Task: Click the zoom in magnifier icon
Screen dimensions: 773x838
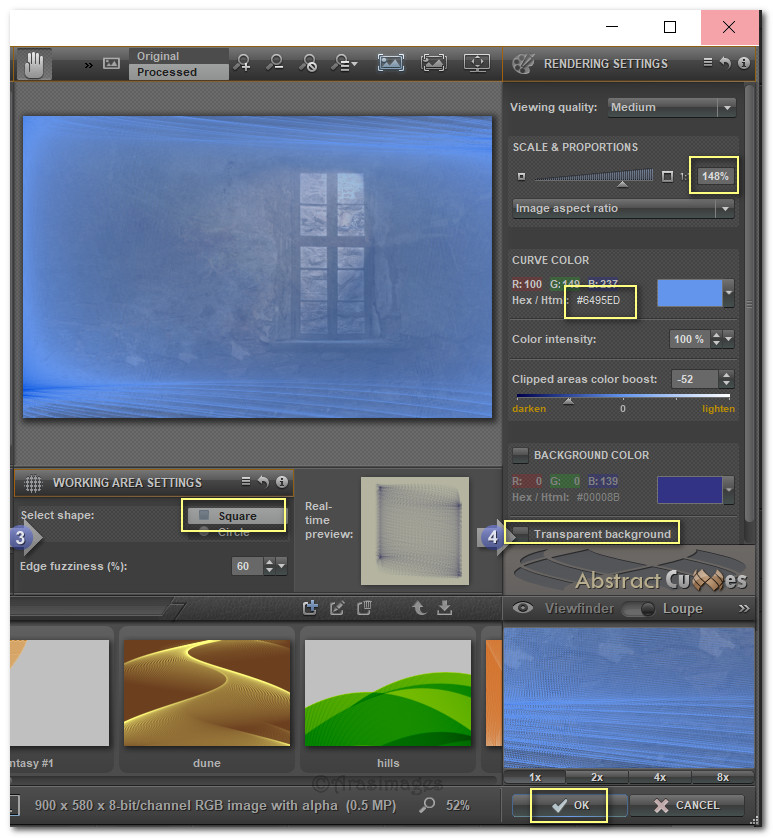Action: coord(242,64)
